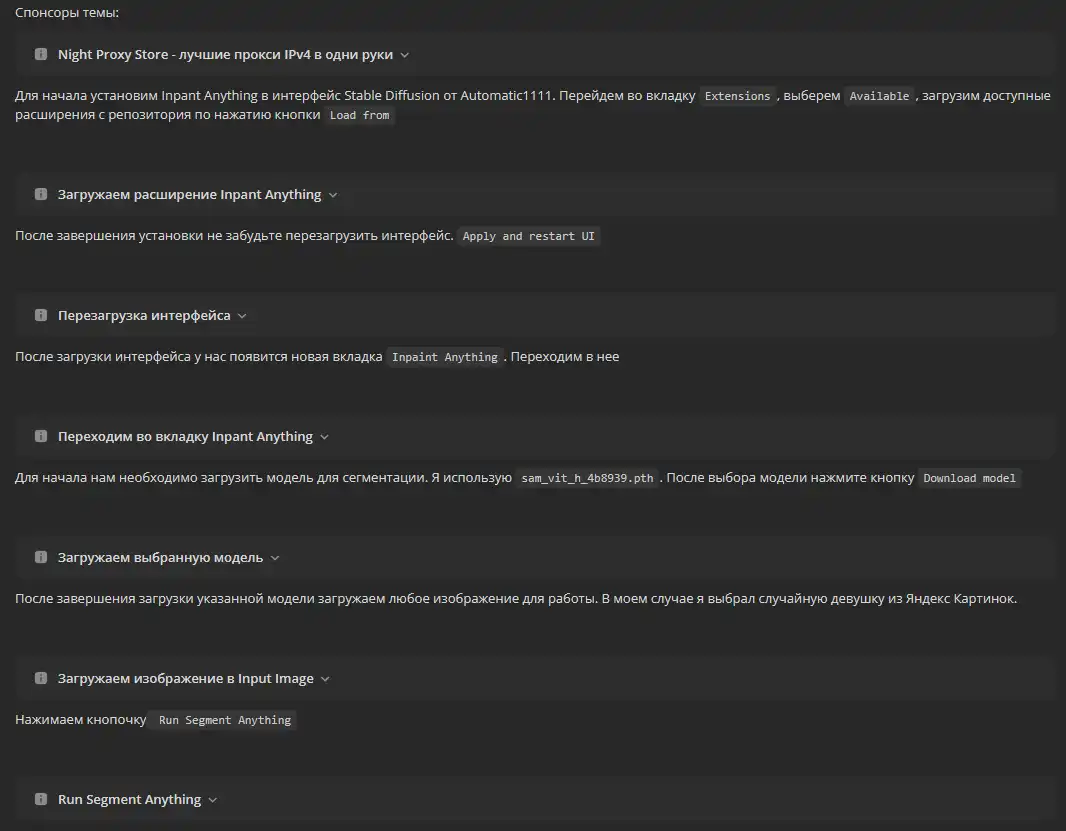The width and height of the screenshot is (1066, 831).
Task: Click the Download model code label
Action: click(x=969, y=479)
